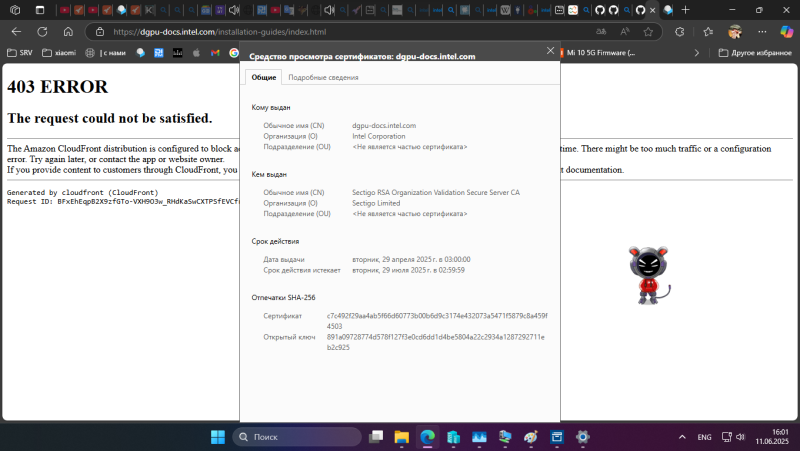Image resolution: width=800 pixels, height=451 pixels.
Task: Open a new browser tab
Action: pyautogui.click(x=685, y=10)
